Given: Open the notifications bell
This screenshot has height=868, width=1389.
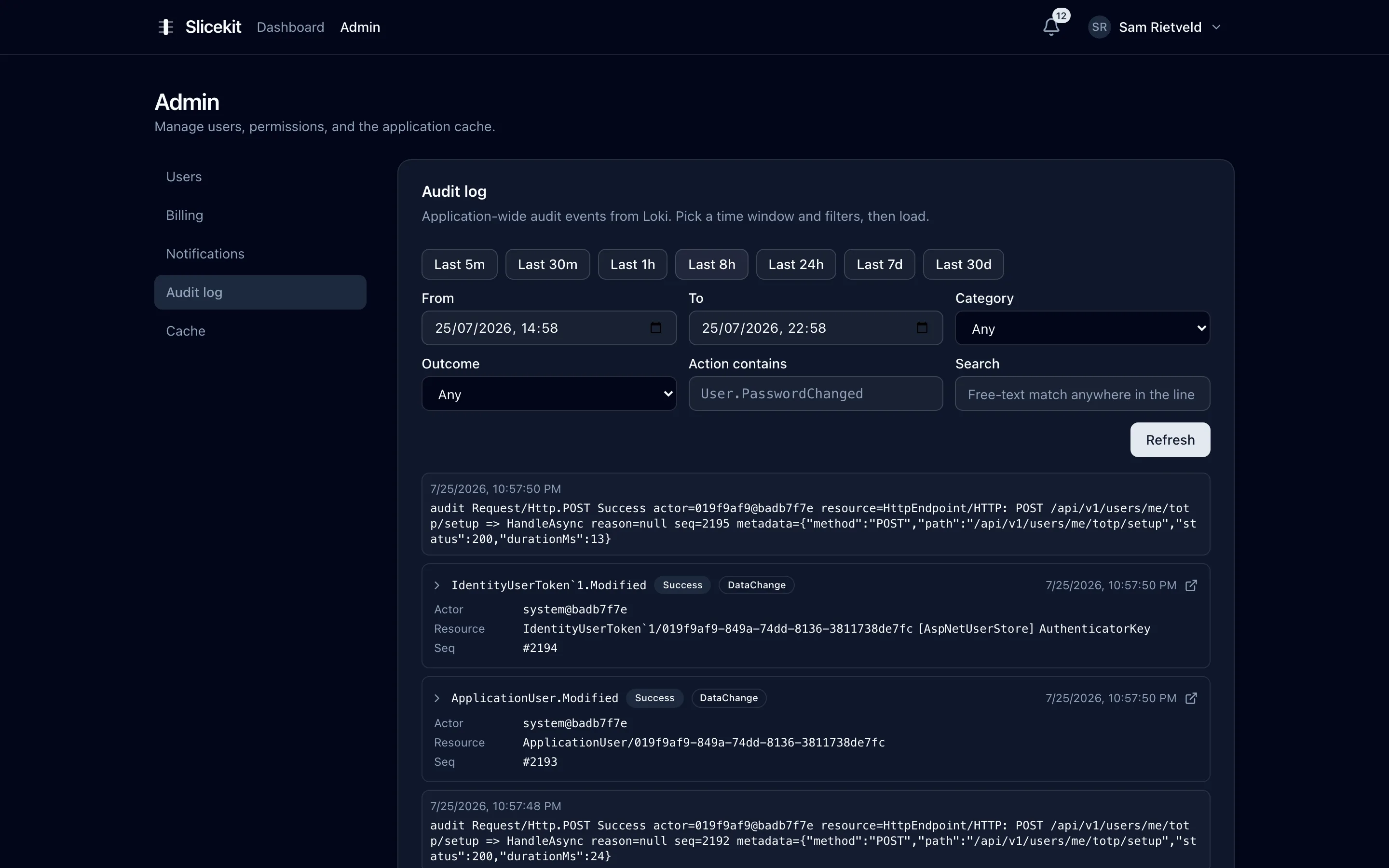Looking at the screenshot, I should click(x=1051, y=27).
